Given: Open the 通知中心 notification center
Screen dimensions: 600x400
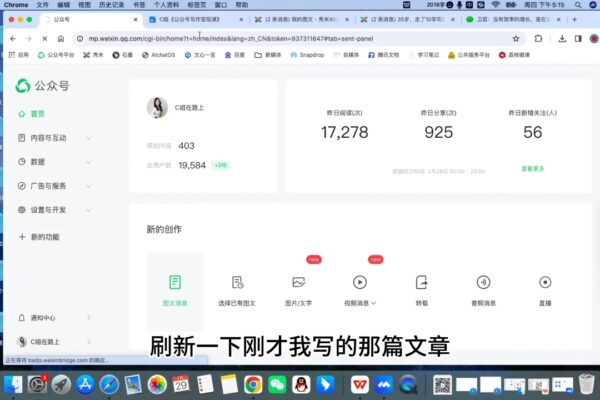Looking at the screenshot, I should (x=54, y=318).
